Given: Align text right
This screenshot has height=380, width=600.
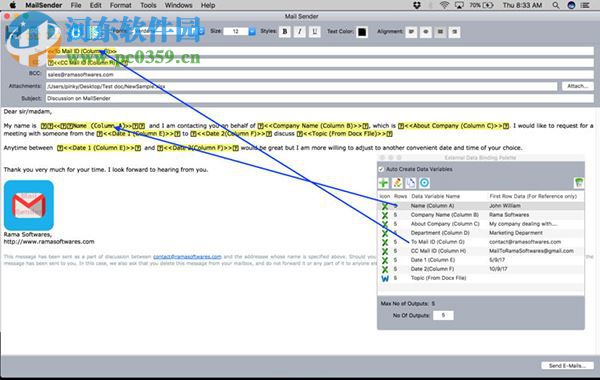Looking at the screenshot, I should pos(455,32).
